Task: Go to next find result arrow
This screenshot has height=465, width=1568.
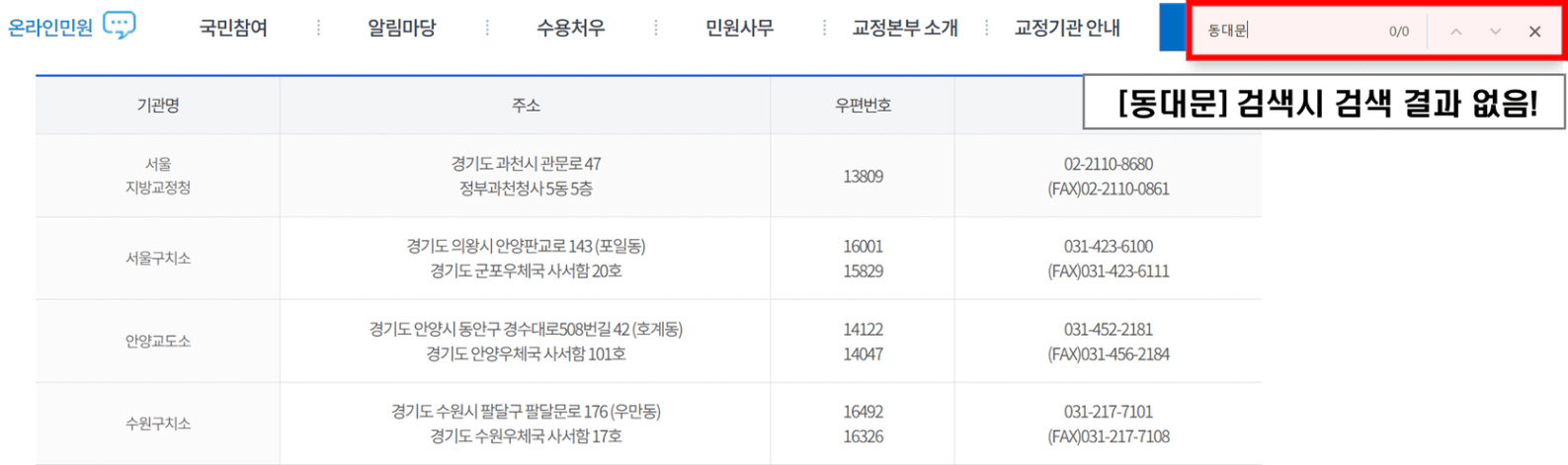Action: [1495, 32]
